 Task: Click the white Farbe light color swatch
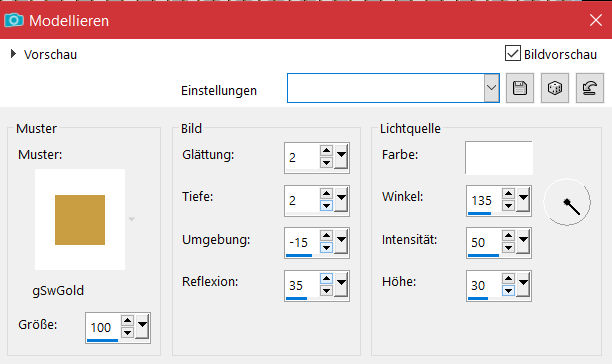point(498,158)
